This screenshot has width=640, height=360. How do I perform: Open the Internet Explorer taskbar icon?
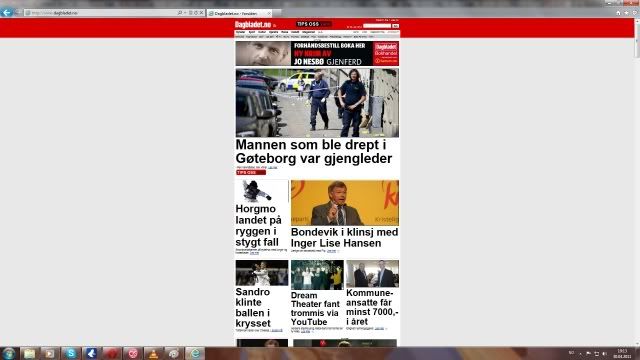195,353
